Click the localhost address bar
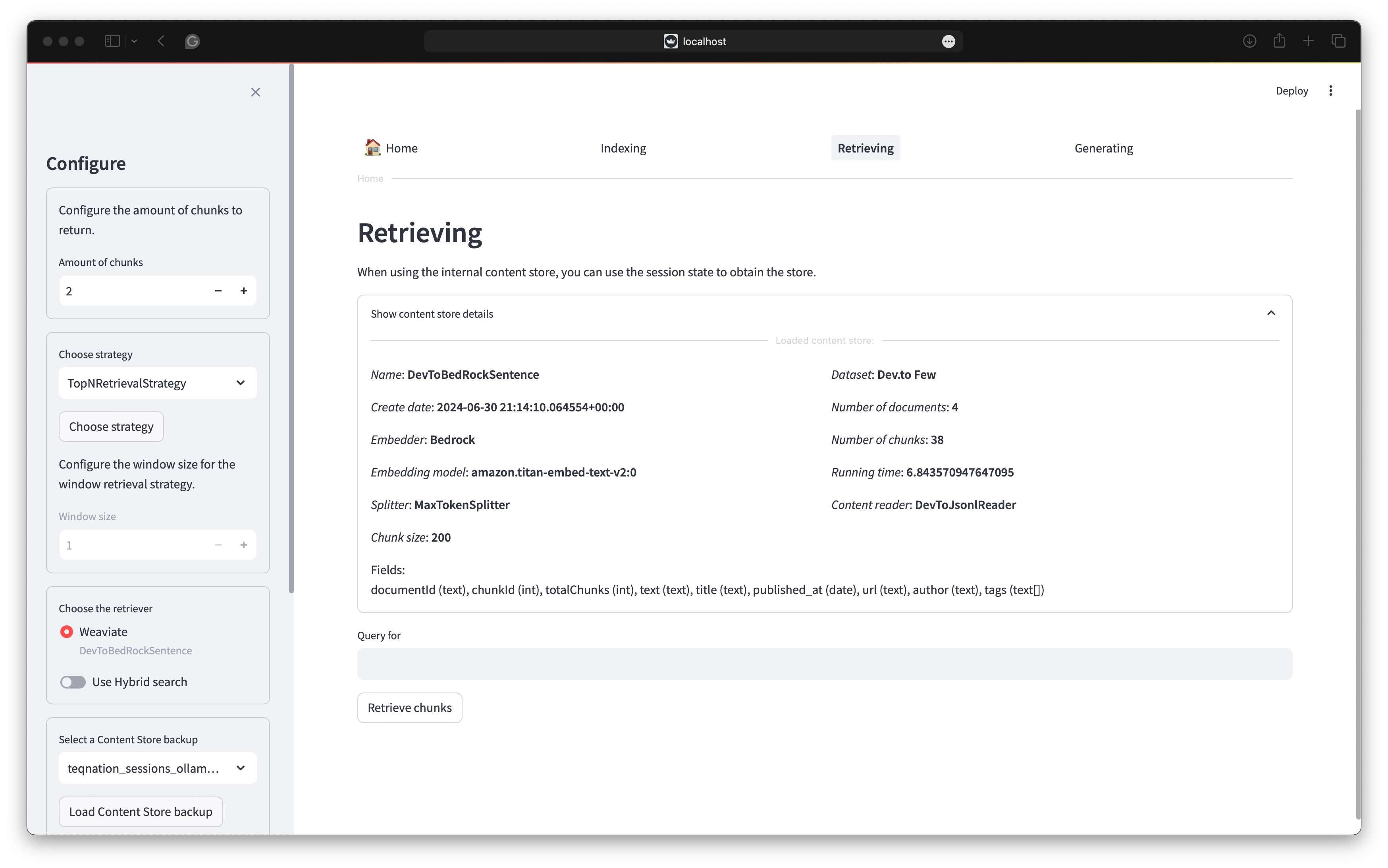 click(x=694, y=41)
